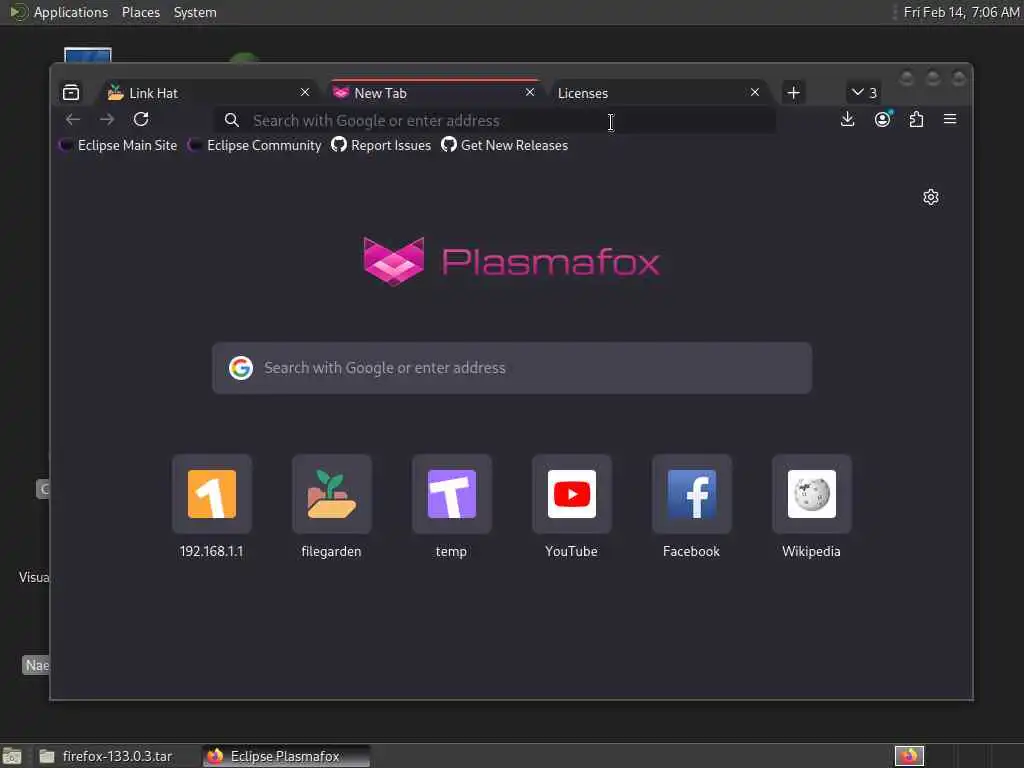
Task: Go back with the back arrow
Action: pos(73,120)
